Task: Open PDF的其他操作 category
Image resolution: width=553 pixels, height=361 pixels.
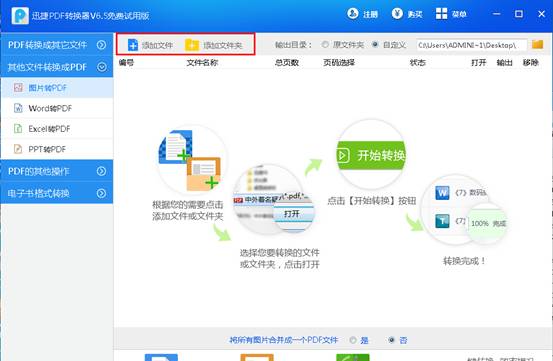Action: pyautogui.click(x=57, y=171)
